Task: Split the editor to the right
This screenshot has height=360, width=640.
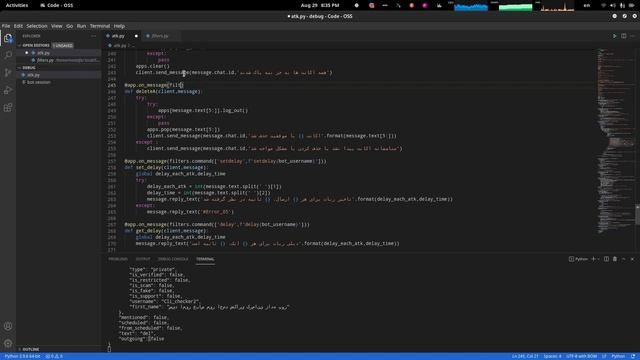Action: (624, 36)
